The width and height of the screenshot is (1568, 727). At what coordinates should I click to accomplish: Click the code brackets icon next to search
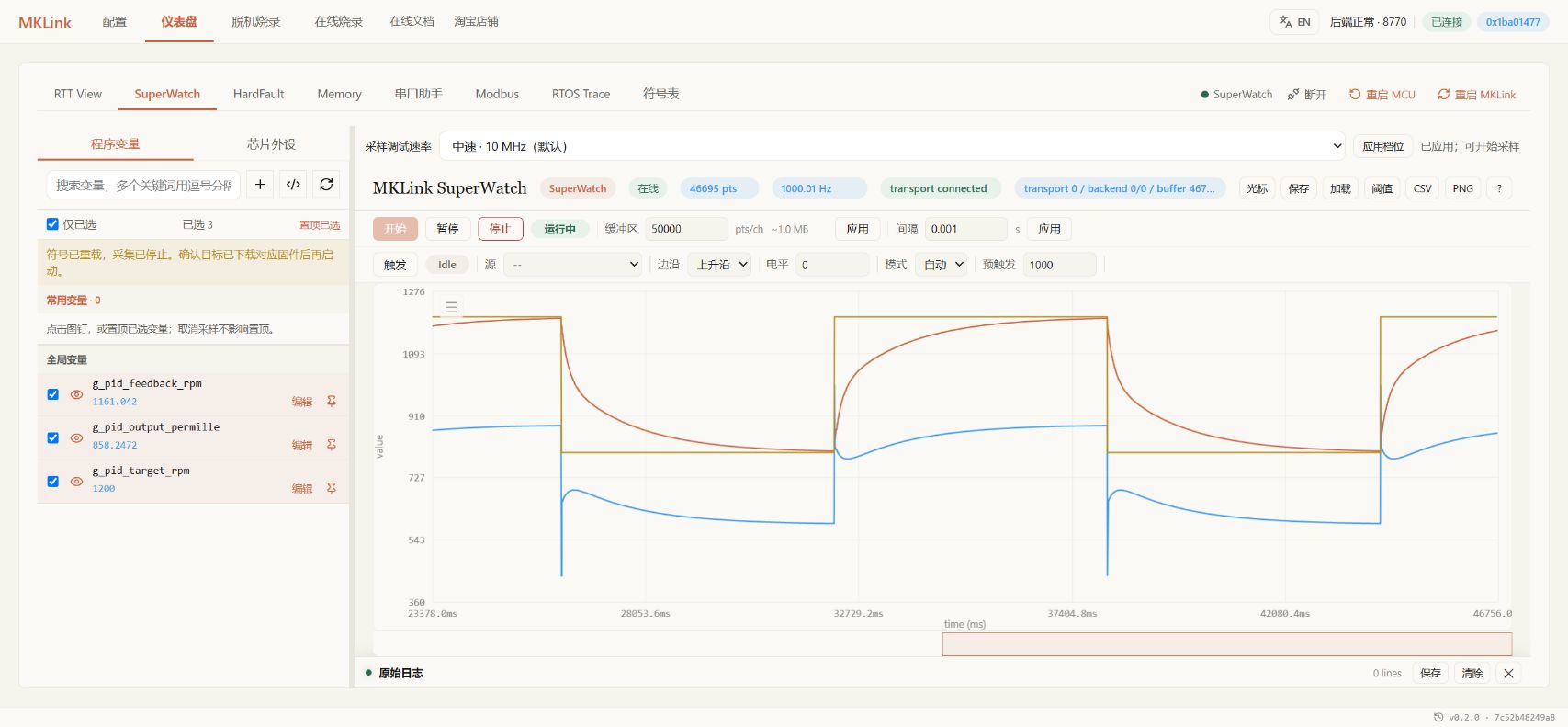click(x=293, y=185)
